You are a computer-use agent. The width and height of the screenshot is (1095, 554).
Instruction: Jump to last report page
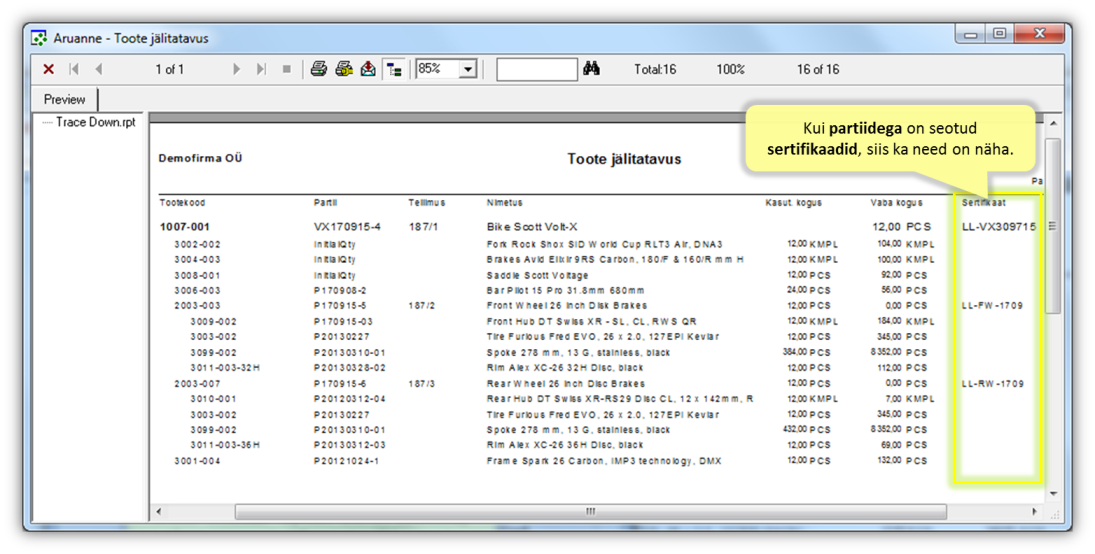(x=261, y=69)
